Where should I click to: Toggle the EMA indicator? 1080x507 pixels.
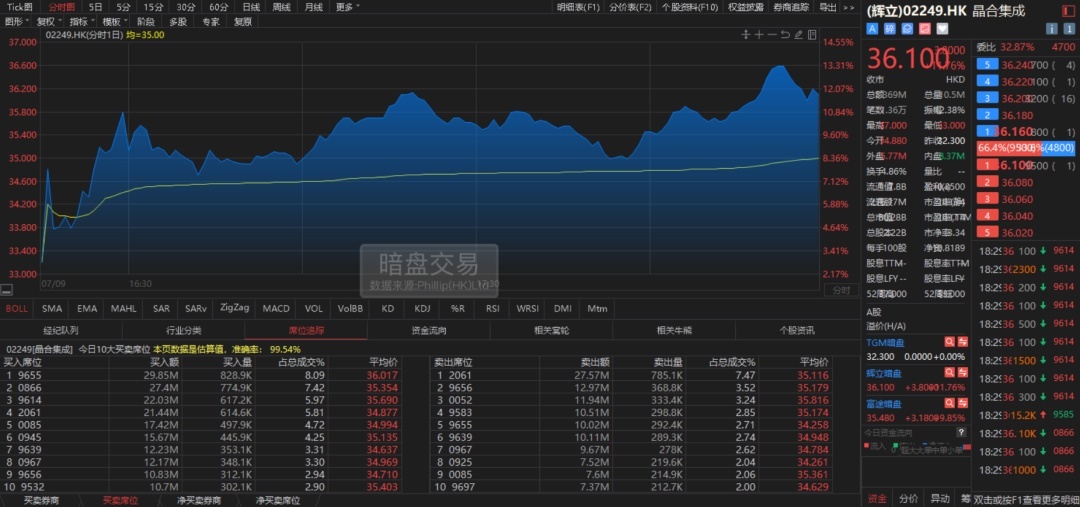87,309
